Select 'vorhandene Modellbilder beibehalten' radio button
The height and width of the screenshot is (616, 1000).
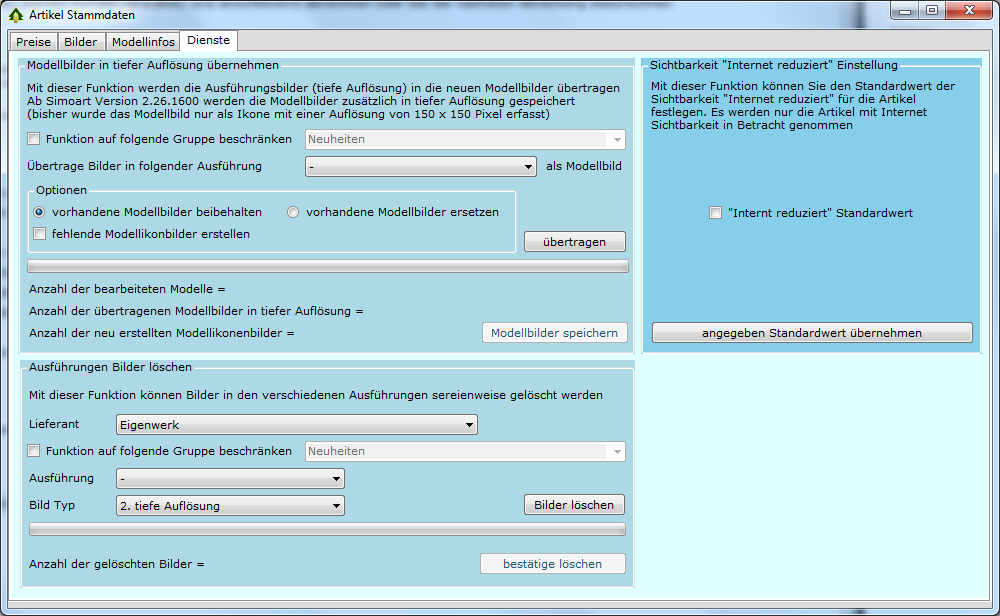pos(40,212)
